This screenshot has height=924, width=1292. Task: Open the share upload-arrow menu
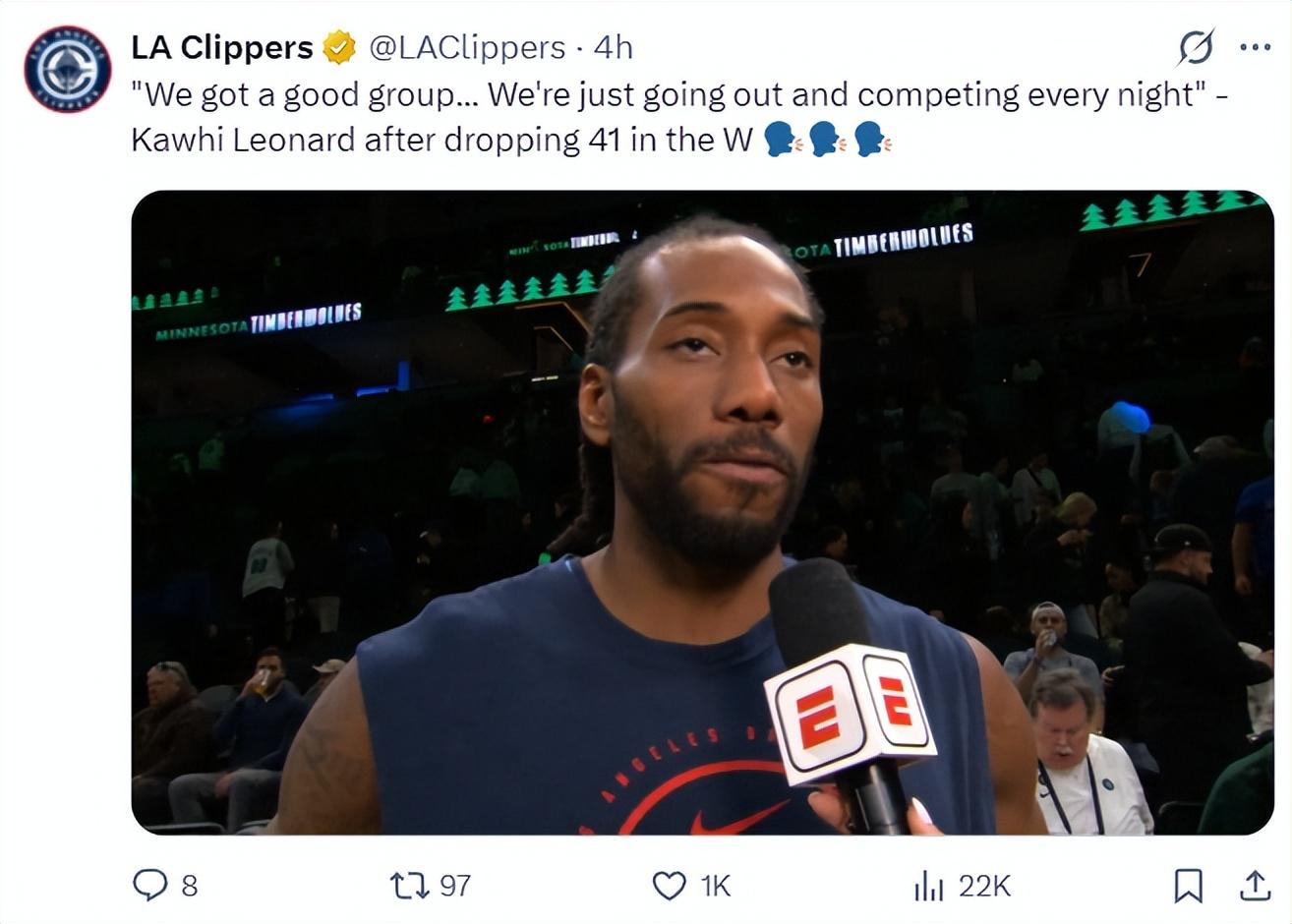click(x=1254, y=886)
